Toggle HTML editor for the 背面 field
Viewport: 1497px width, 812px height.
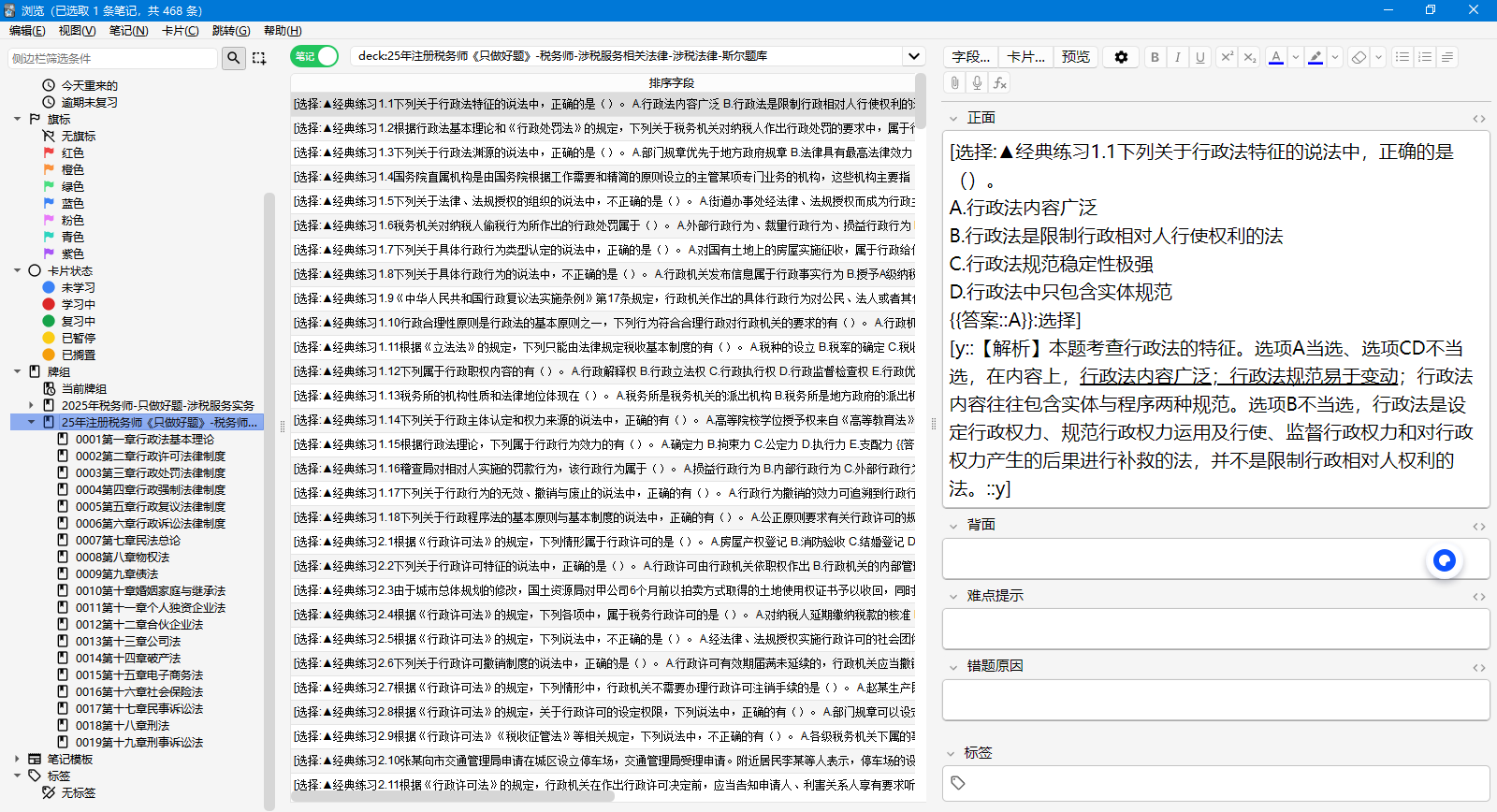click(x=1478, y=526)
